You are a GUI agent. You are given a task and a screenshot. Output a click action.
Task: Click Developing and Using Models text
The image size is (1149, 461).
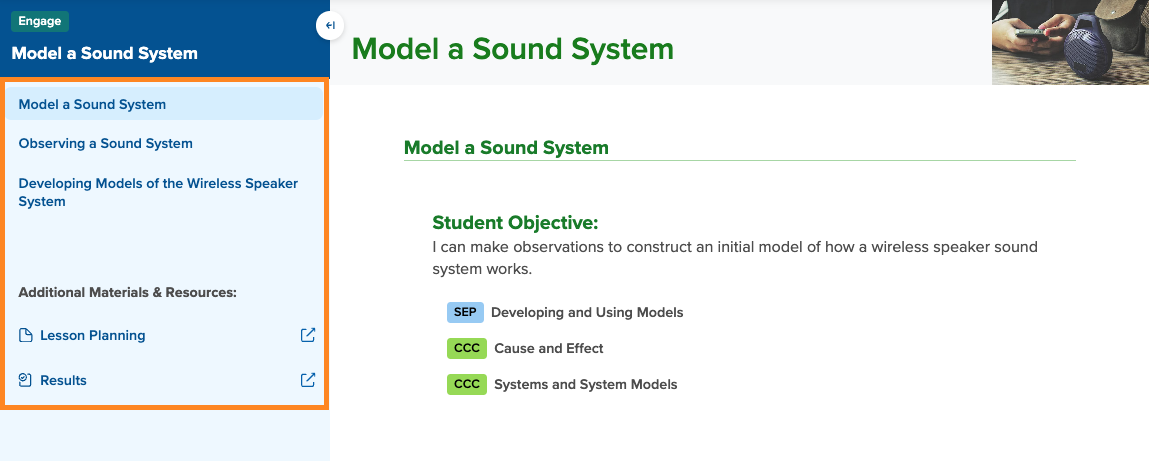coord(587,312)
